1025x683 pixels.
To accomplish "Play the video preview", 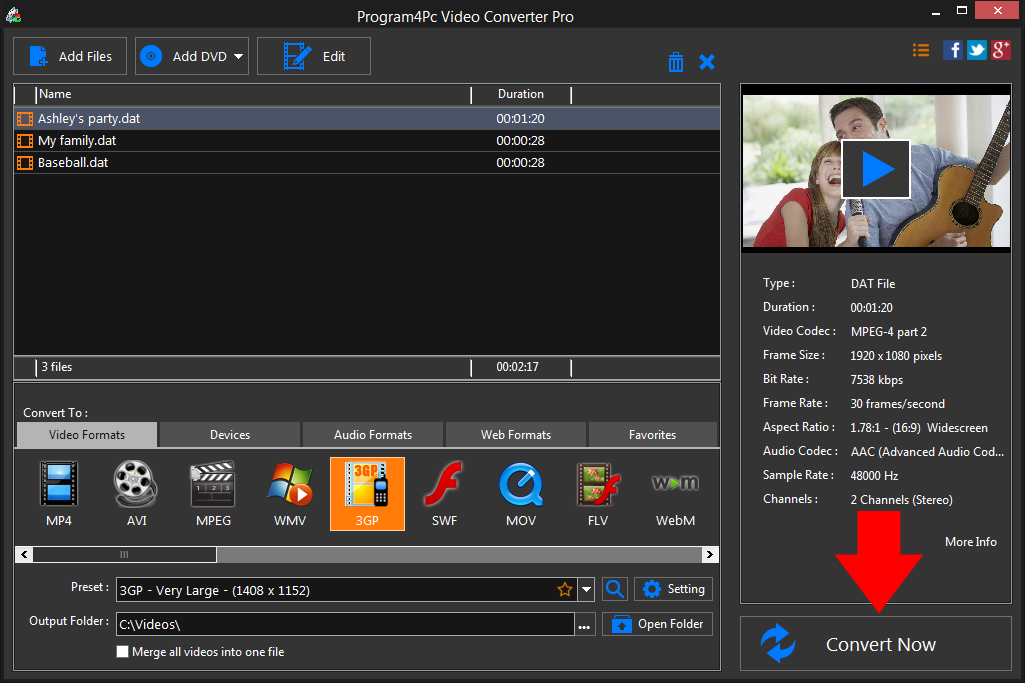I will (x=876, y=169).
